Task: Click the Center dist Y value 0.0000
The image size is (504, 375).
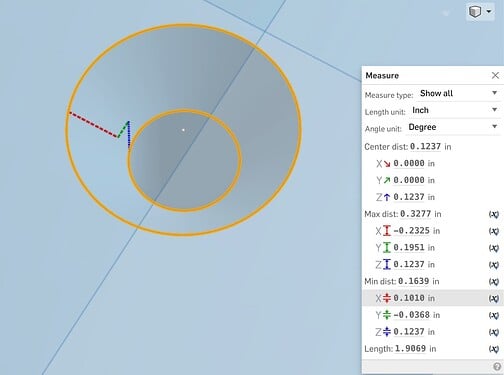Action: 409,180
